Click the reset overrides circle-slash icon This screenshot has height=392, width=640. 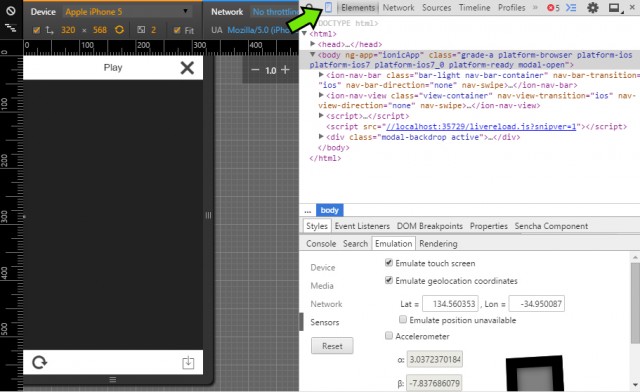[11, 11]
